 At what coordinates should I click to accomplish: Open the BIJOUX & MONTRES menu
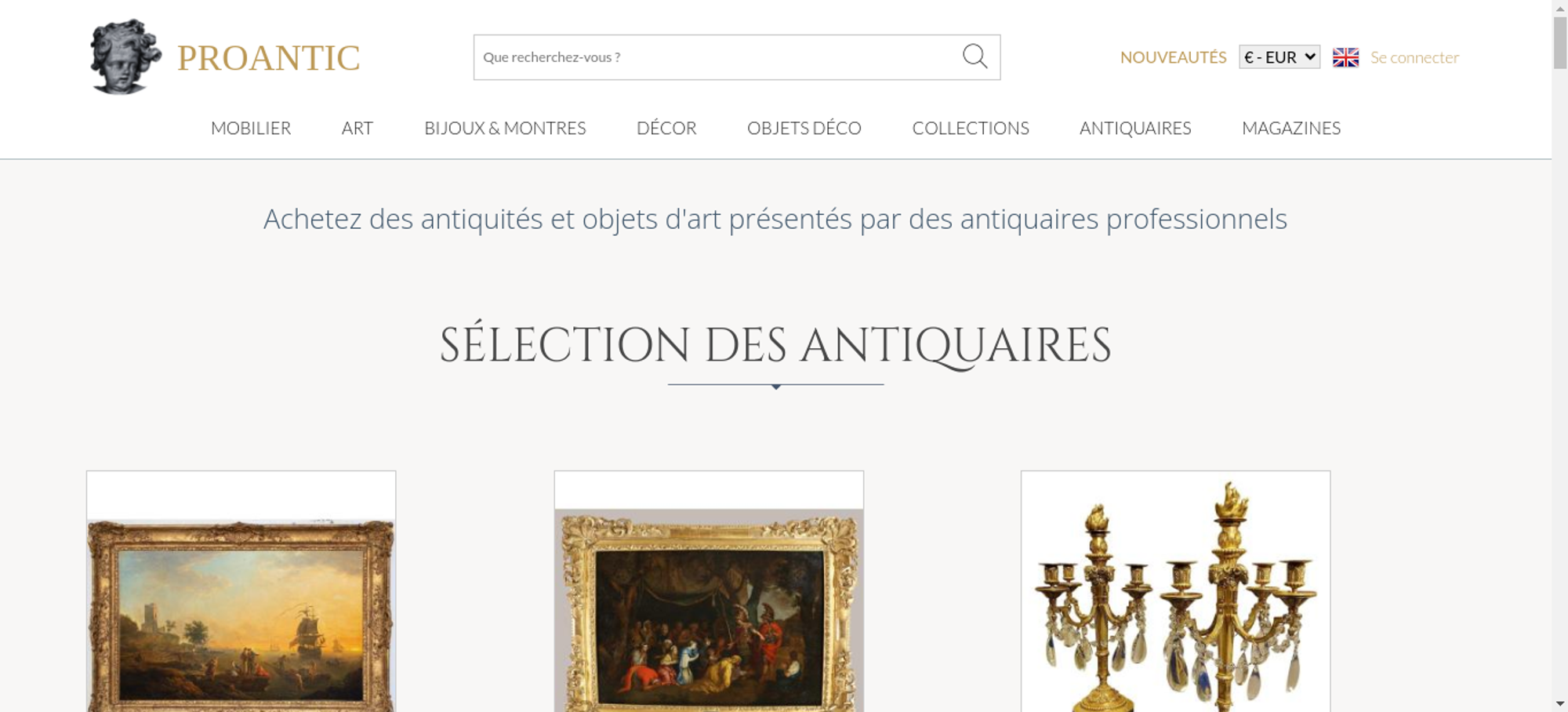[505, 128]
